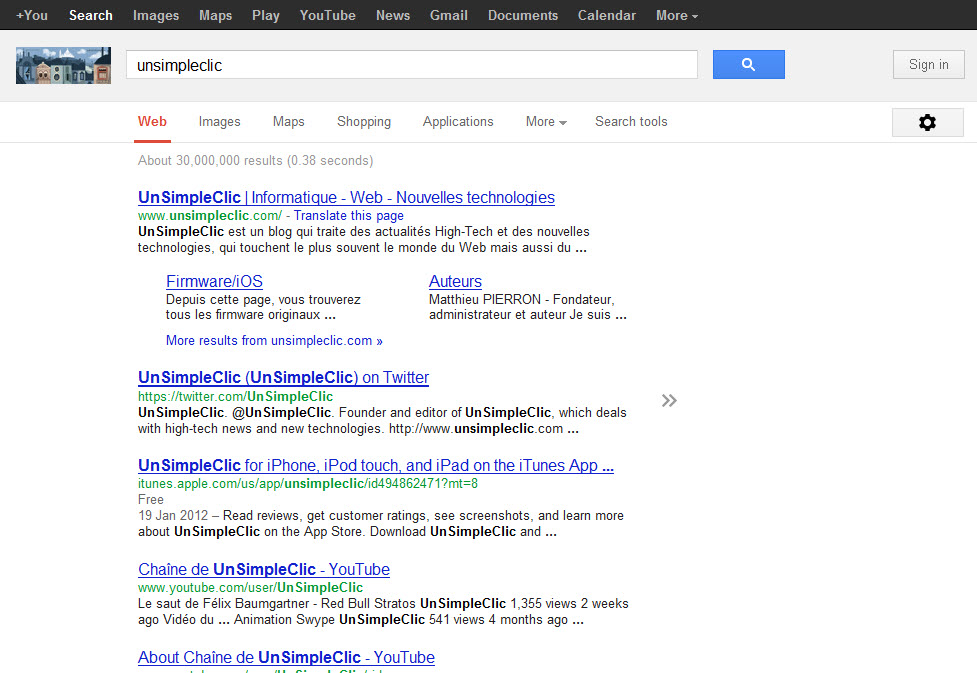Click More results from unsimpleclic.com
This screenshot has width=977, height=673.
point(274,341)
